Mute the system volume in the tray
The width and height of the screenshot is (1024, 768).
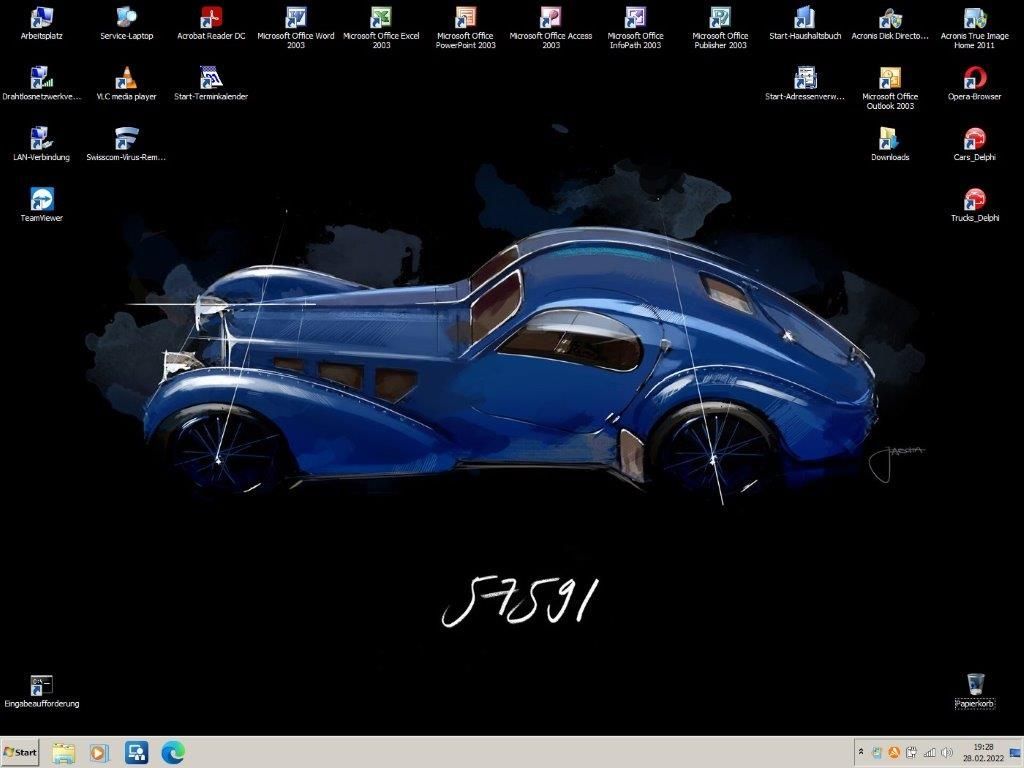pyautogui.click(x=946, y=752)
